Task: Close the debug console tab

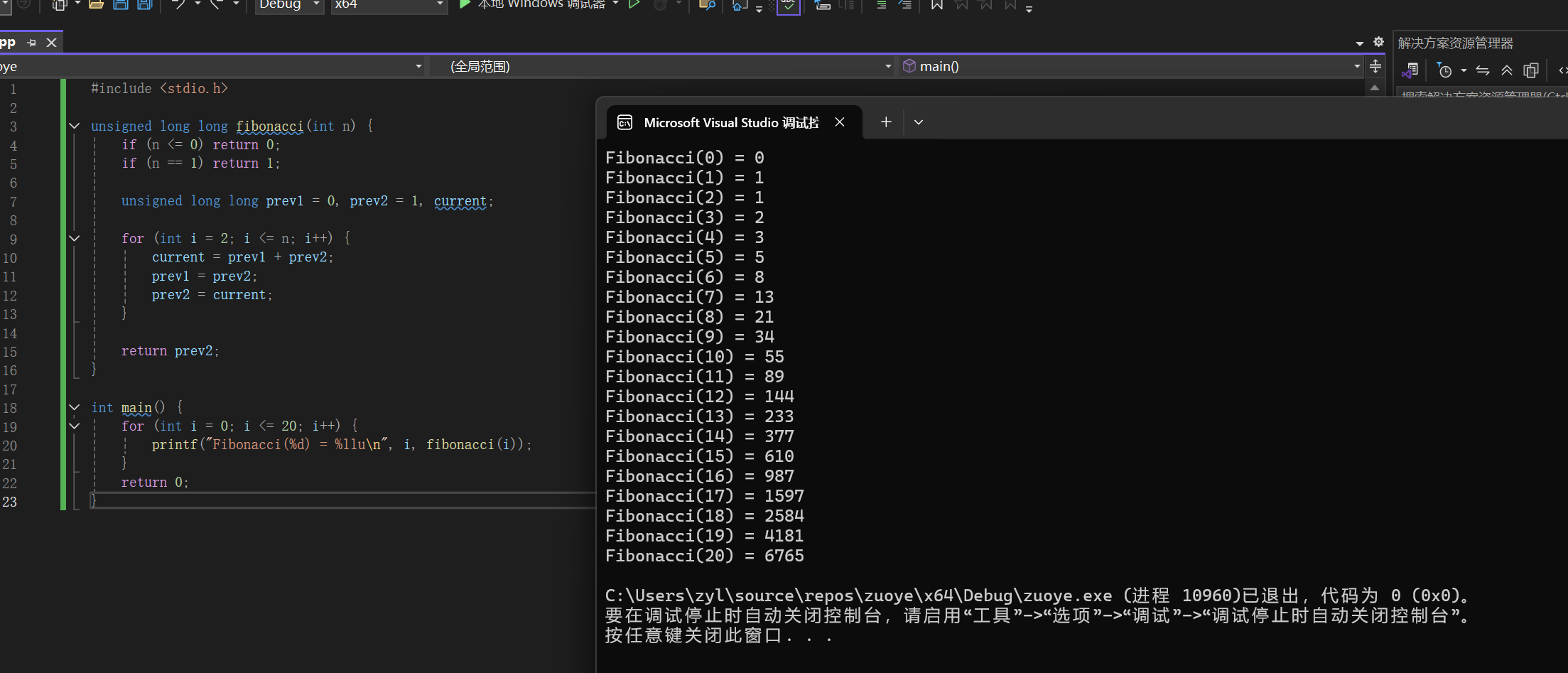Action: coord(840,122)
